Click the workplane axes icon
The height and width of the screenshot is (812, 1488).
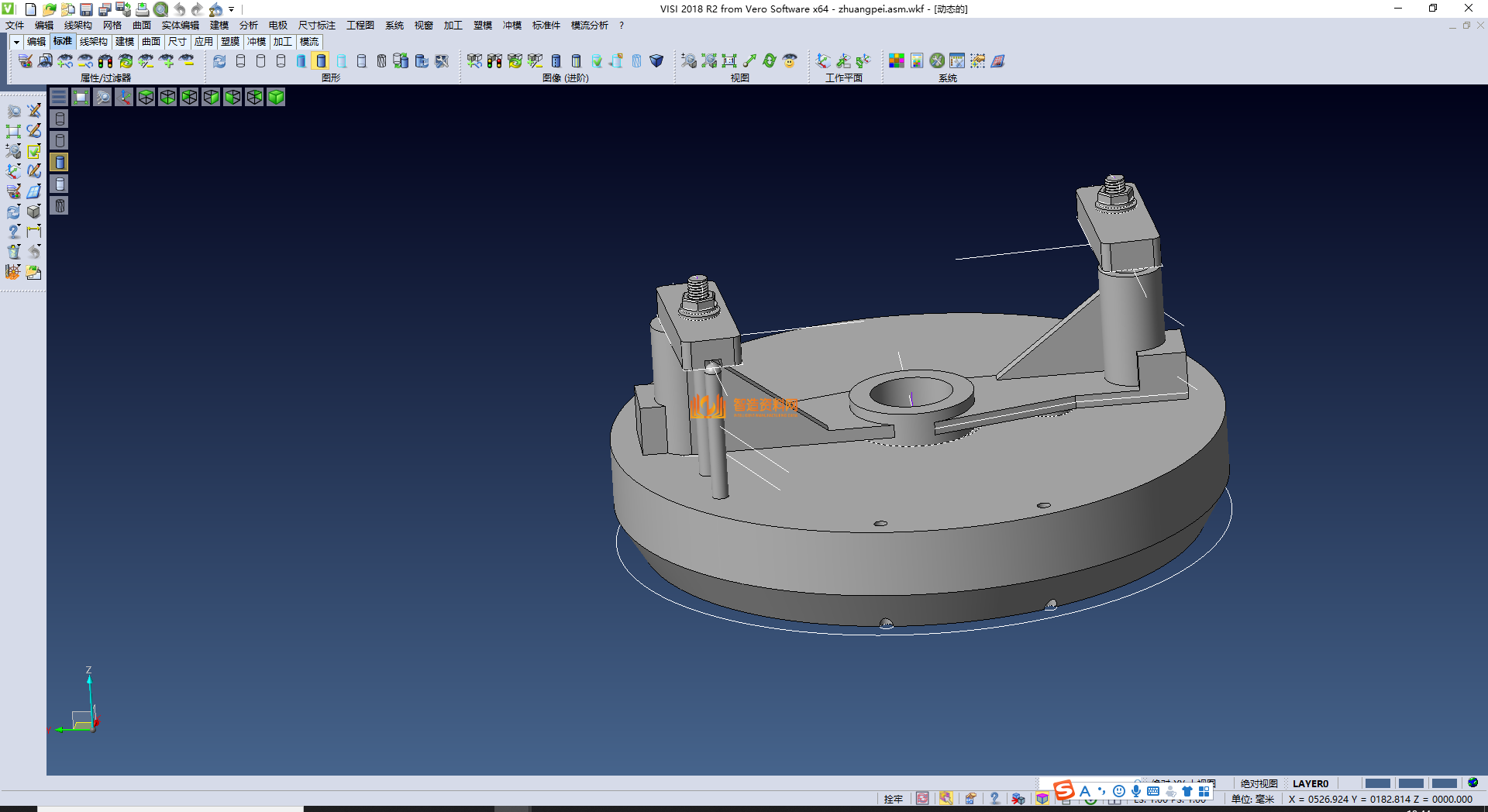823,61
